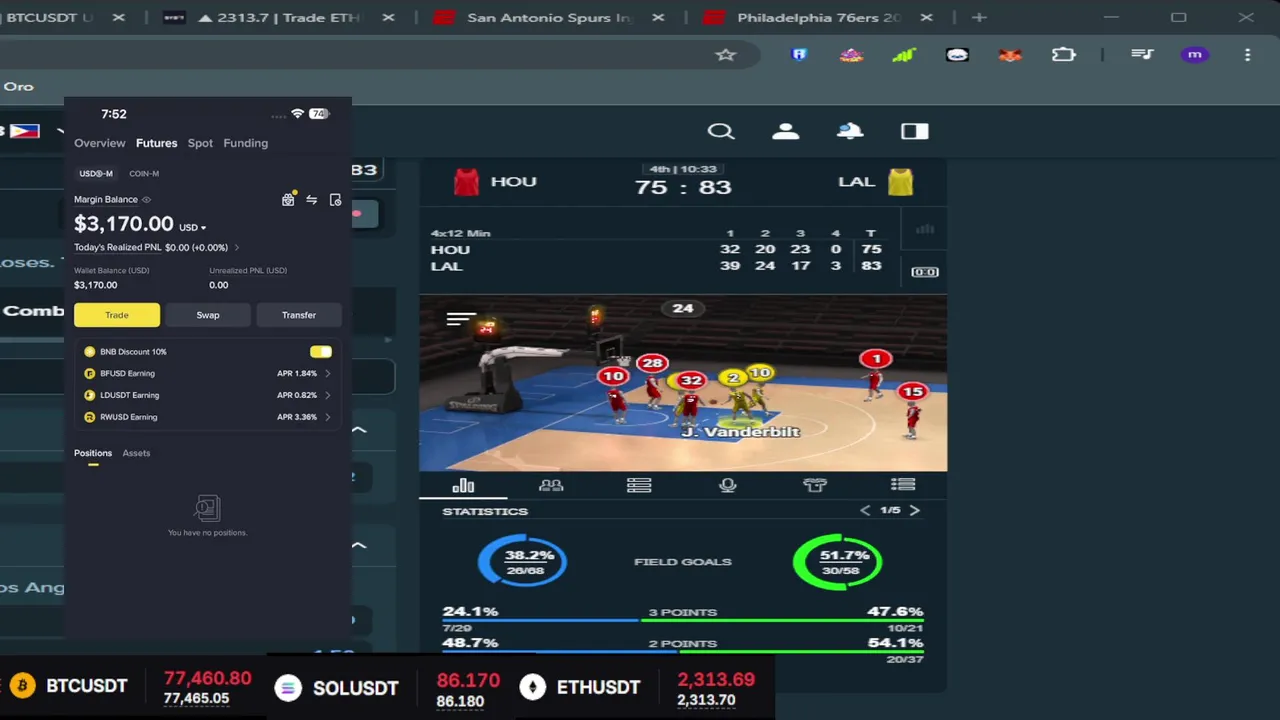Image resolution: width=1280 pixels, height=720 pixels.
Task: Switch to the Positions tab
Action: coord(93,453)
